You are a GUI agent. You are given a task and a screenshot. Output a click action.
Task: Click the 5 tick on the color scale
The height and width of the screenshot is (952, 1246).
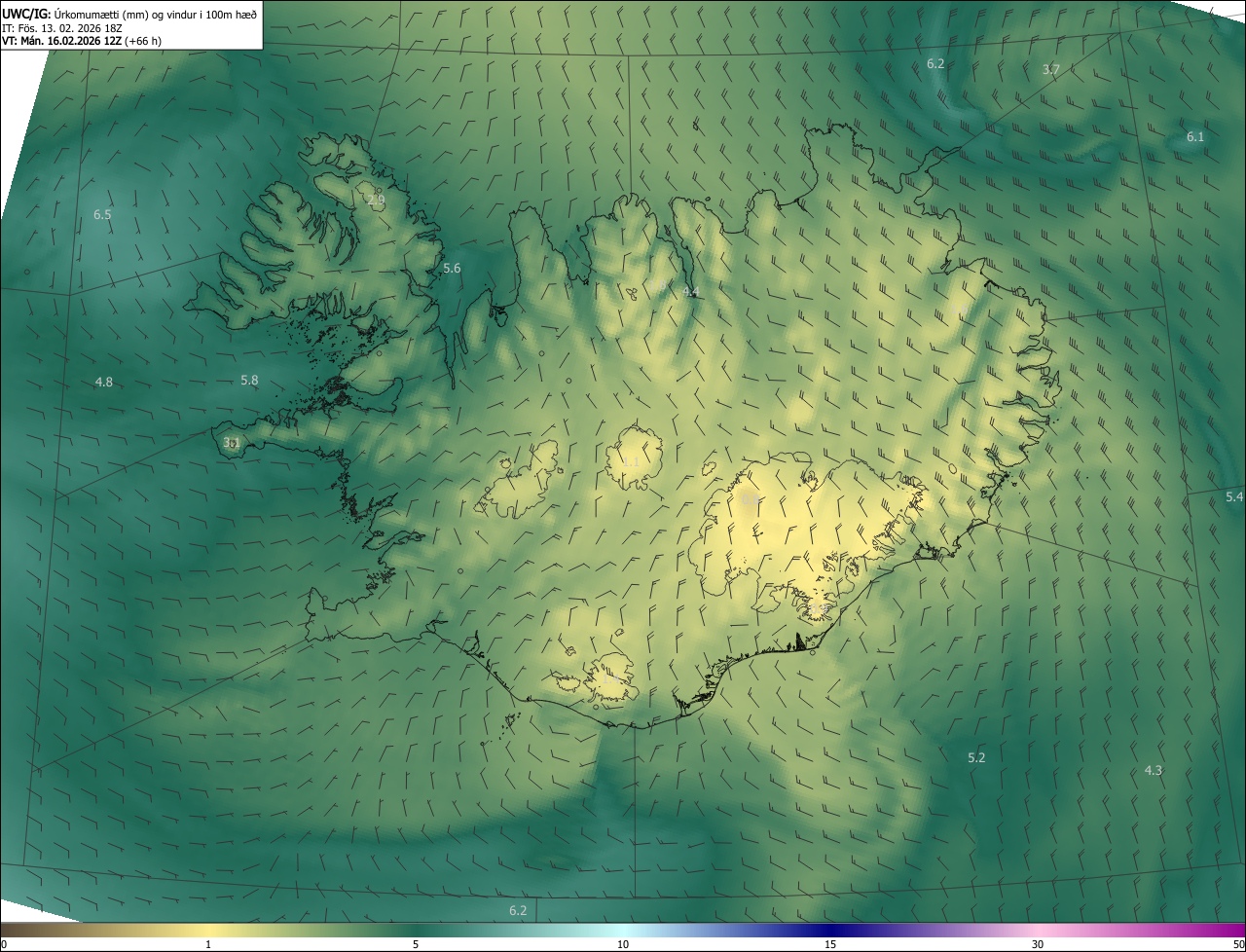point(416,944)
